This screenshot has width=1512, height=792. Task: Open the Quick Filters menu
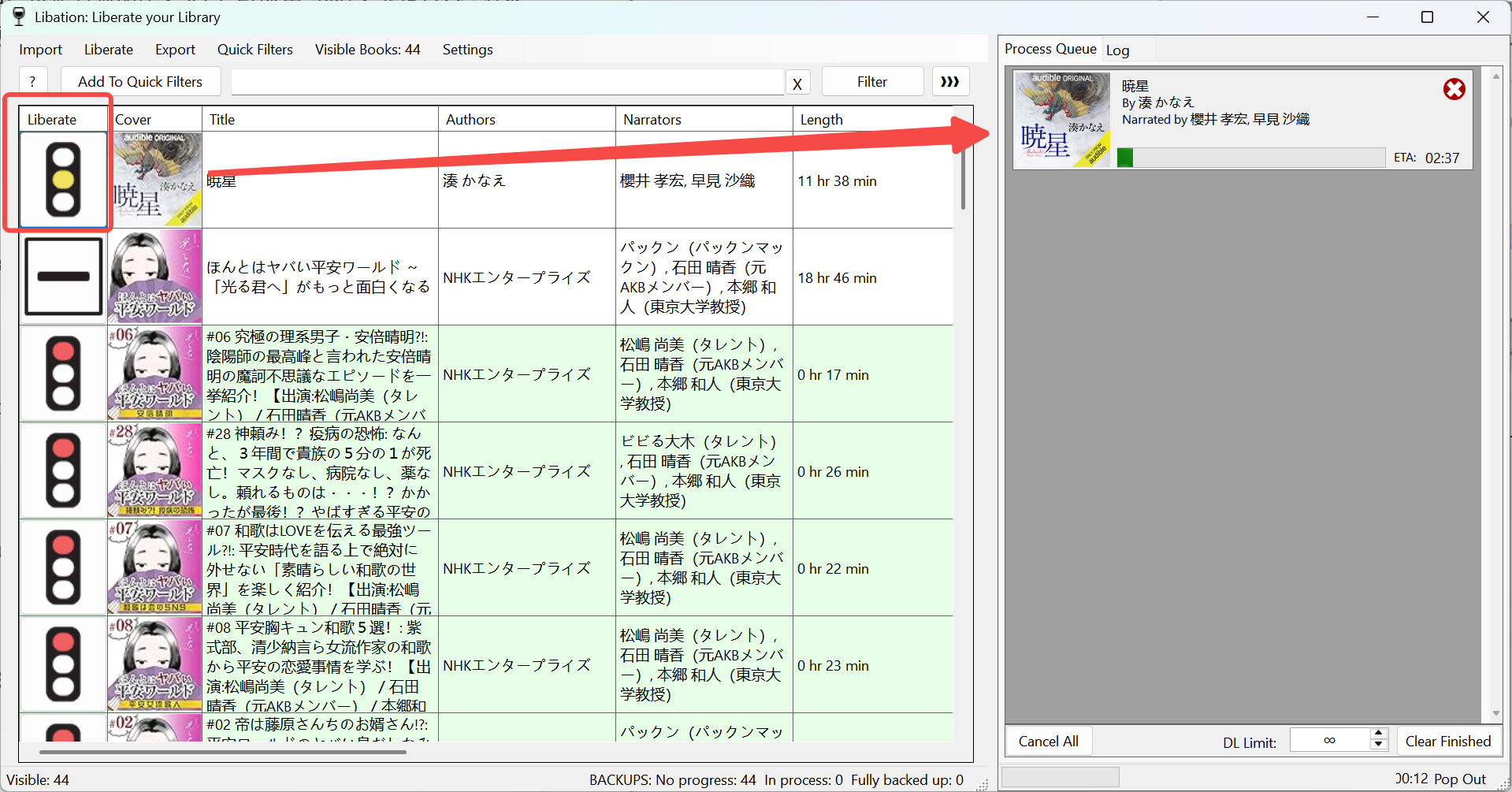tap(255, 50)
